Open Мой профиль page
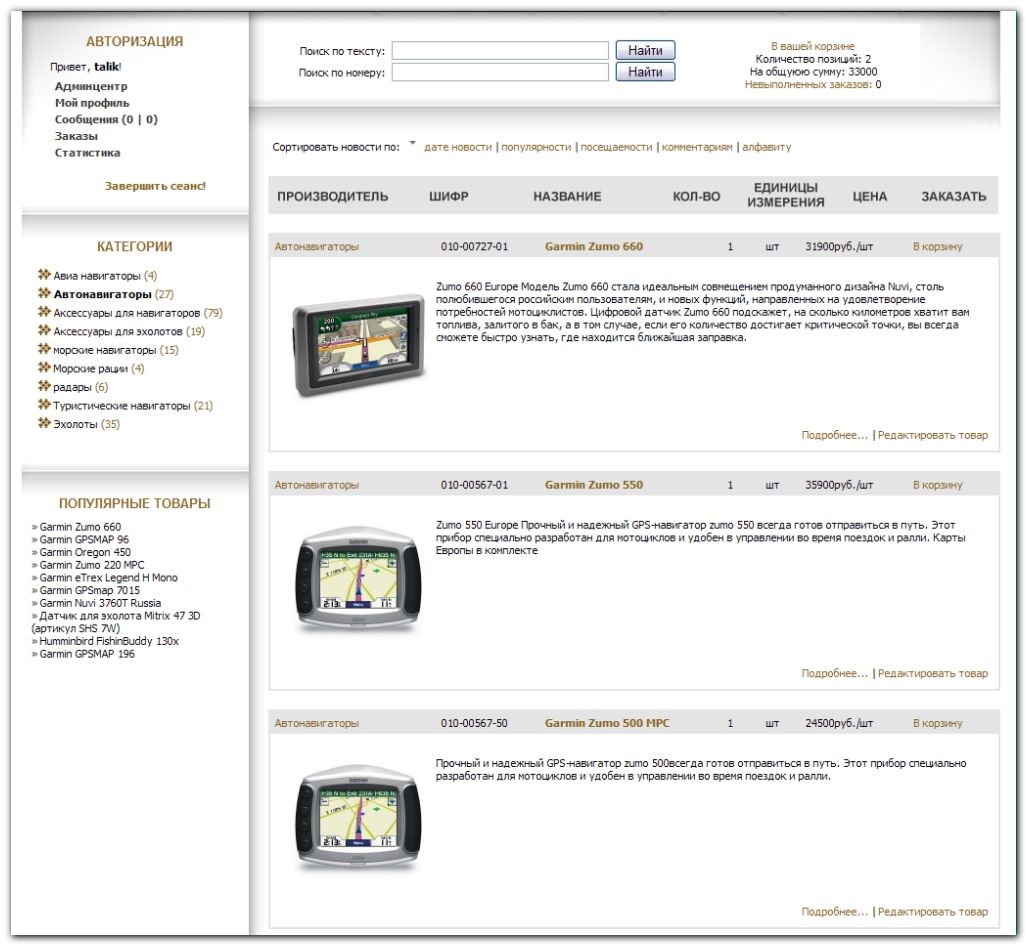This screenshot has width=1027, height=946. coord(92,103)
